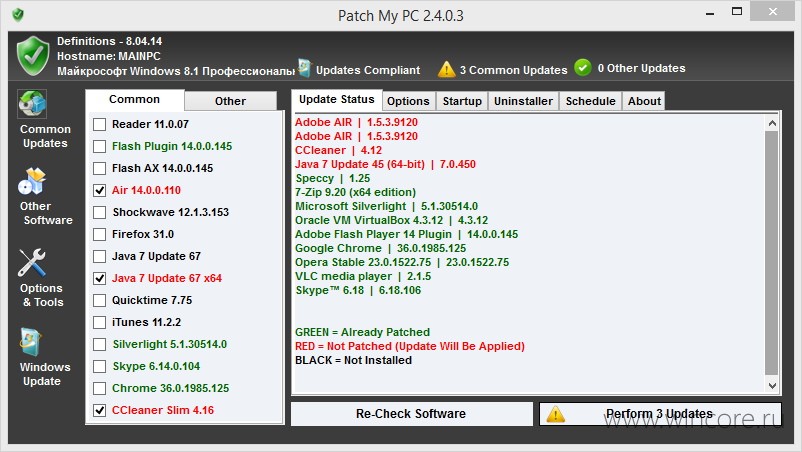Open the Options tab
The image size is (802, 452).
(x=408, y=101)
